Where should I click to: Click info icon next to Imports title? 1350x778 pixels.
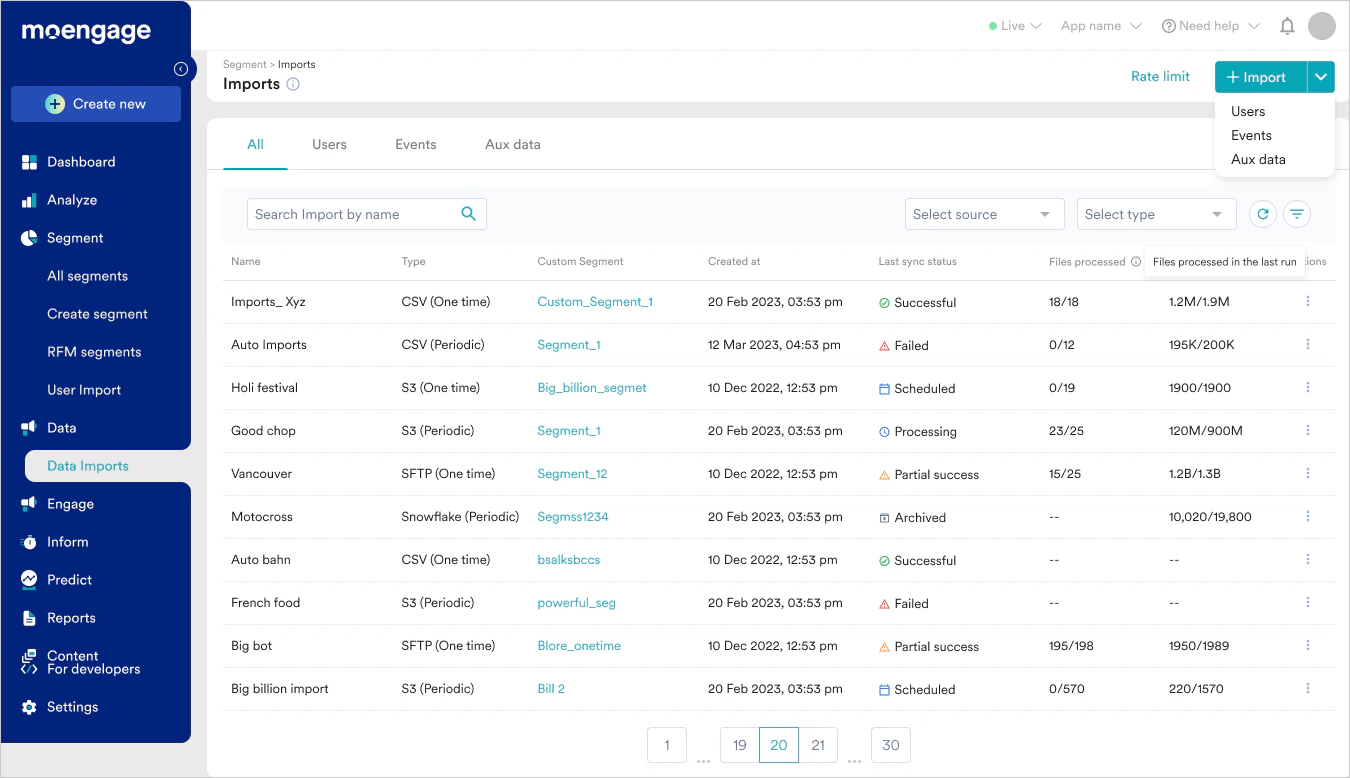pos(293,84)
